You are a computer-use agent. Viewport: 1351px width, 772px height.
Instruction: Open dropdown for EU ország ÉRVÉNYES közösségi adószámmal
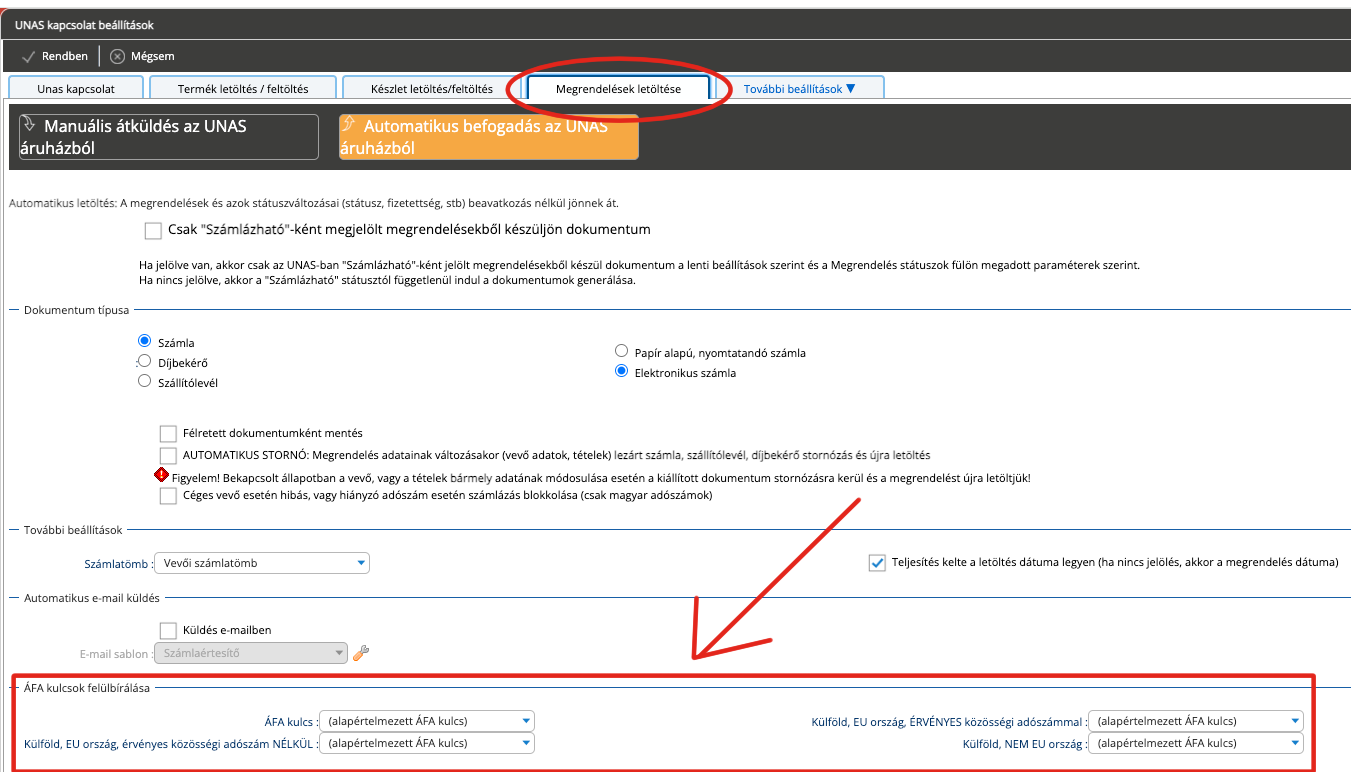(1197, 721)
